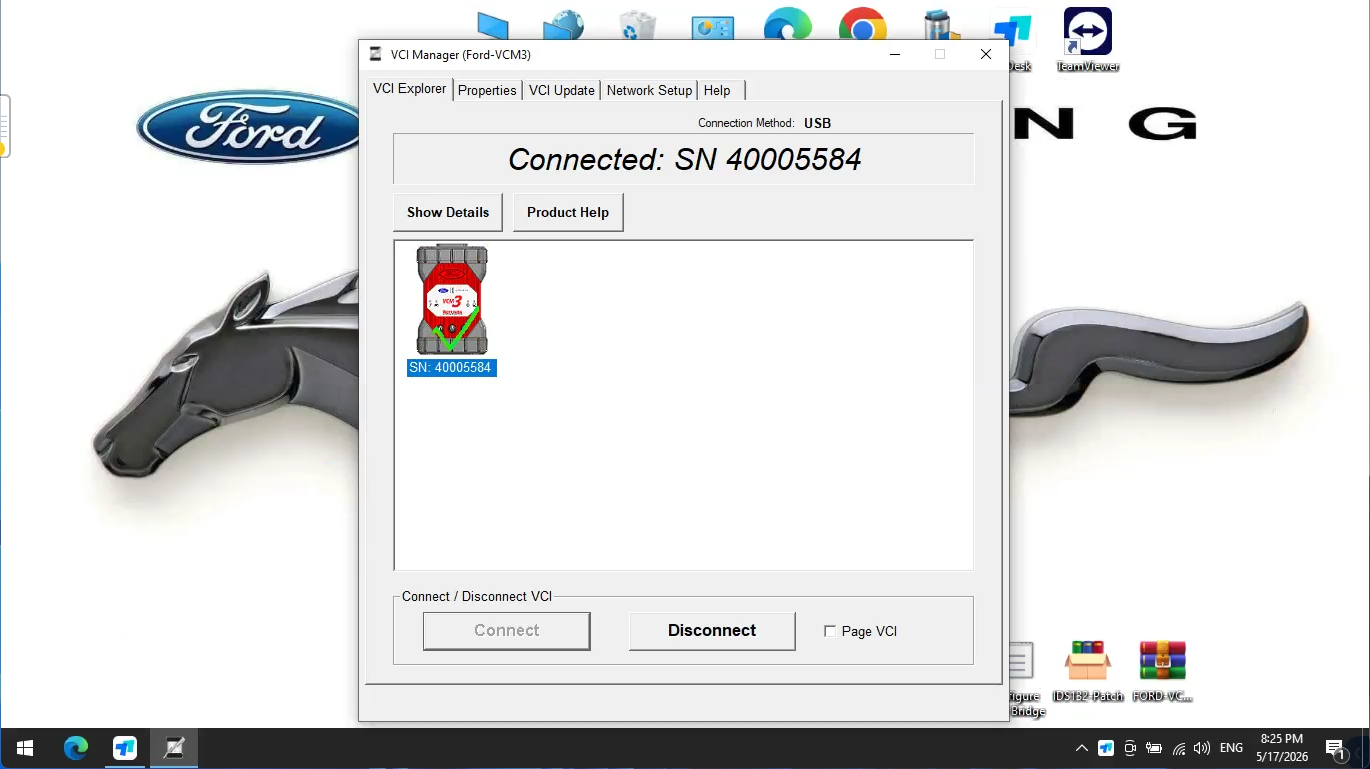Open the Windows Start menu
The image size is (1370, 769).
pyautogui.click(x=25, y=748)
